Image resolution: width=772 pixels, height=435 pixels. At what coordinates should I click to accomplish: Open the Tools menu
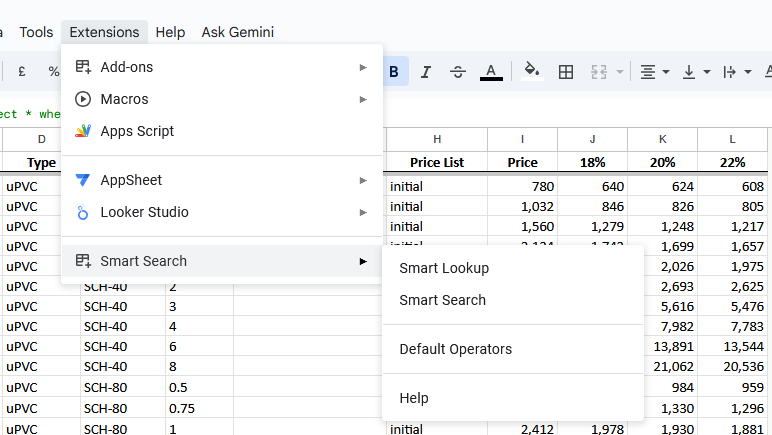pyautogui.click(x=36, y=32)
